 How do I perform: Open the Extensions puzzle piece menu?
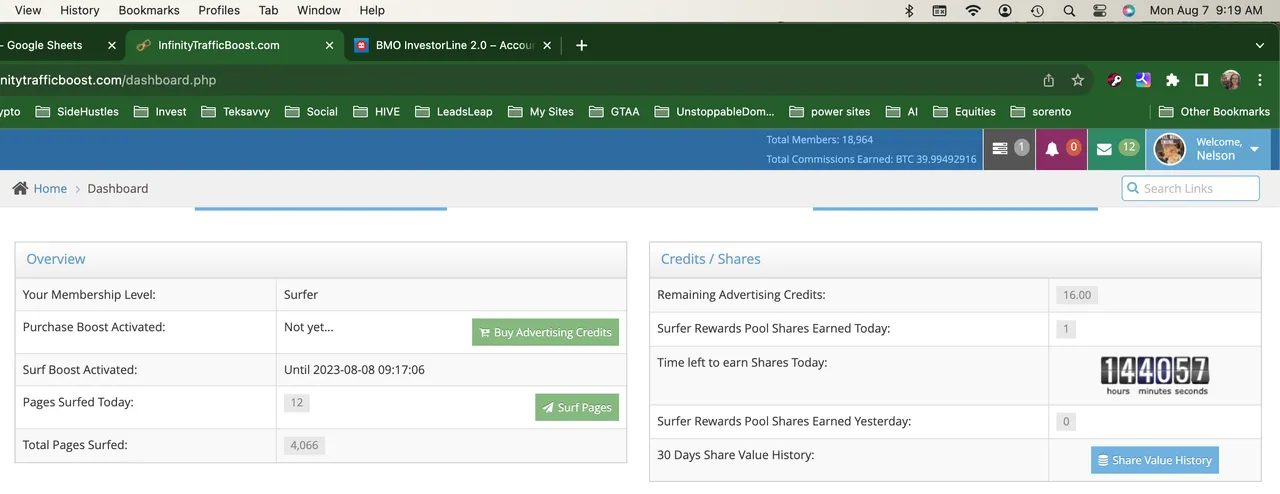coord(1172,80)
